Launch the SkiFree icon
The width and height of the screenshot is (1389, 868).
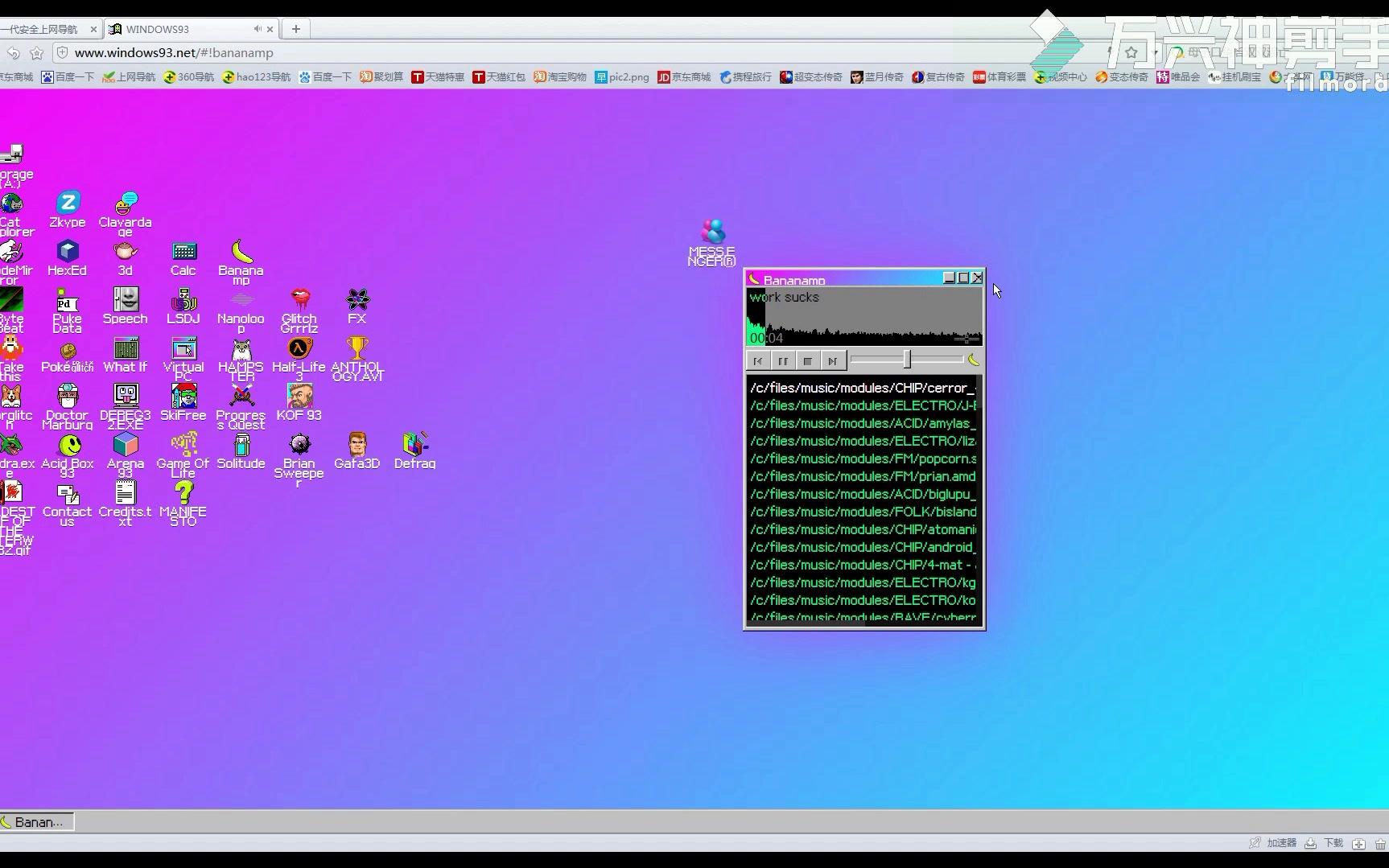tap(183, 402)
